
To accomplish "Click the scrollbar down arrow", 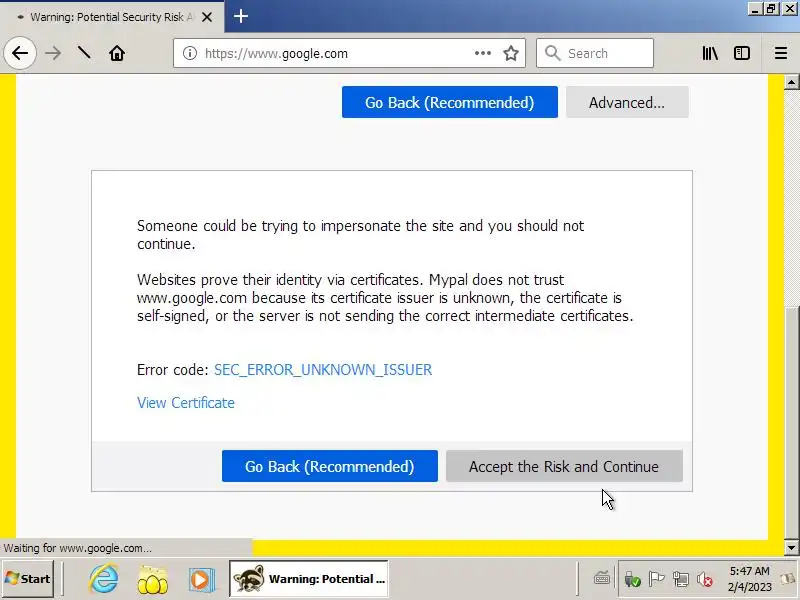I will click(x=791, y=547).
